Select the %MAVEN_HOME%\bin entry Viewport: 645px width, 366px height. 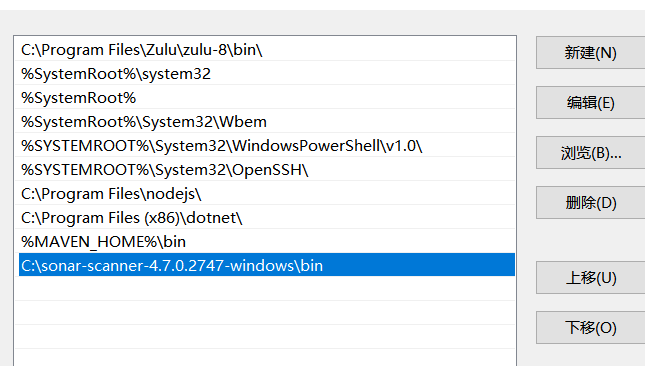tap(265, 241)
